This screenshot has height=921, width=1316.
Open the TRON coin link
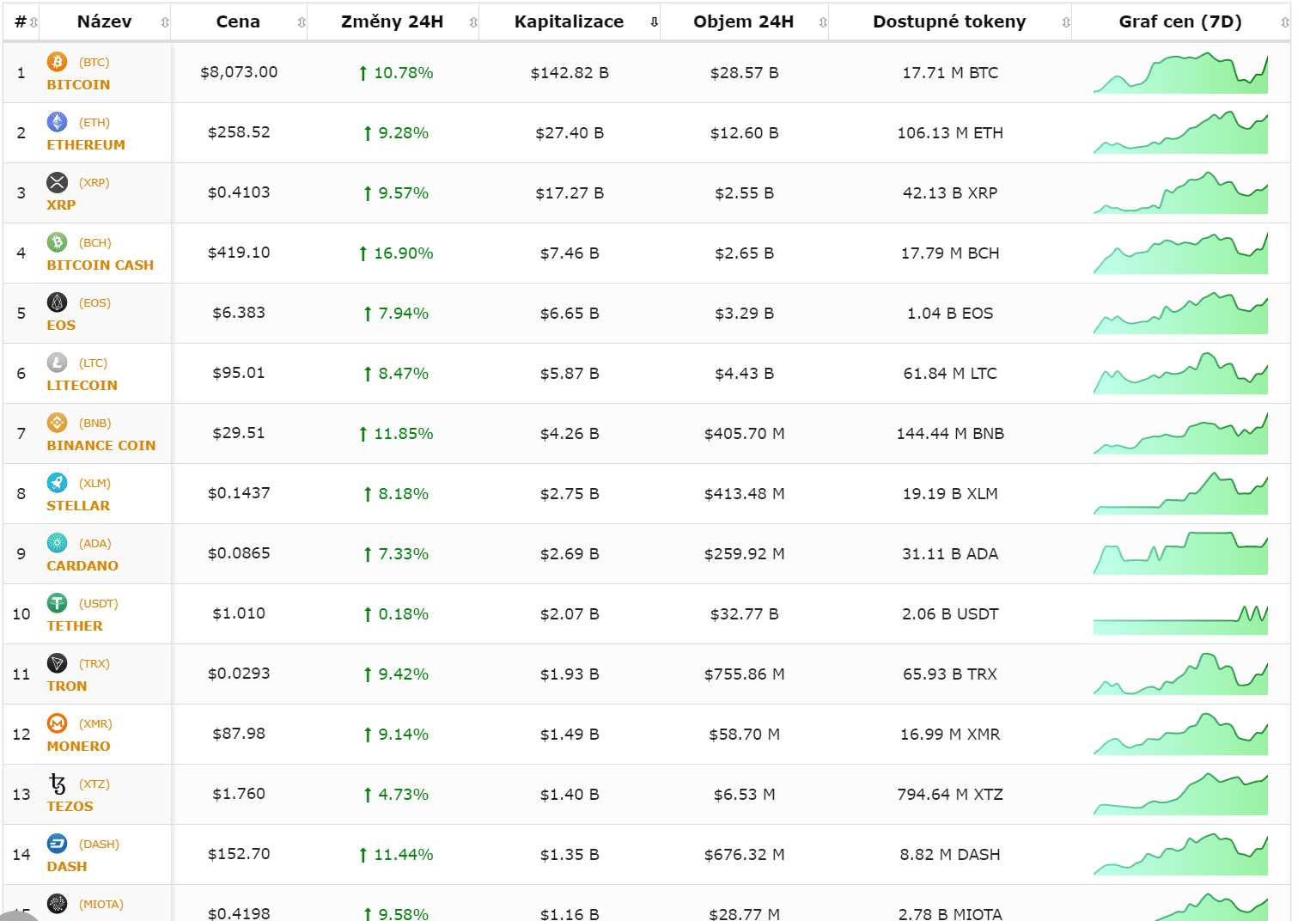pyautogui.click(x=67, y=686)
